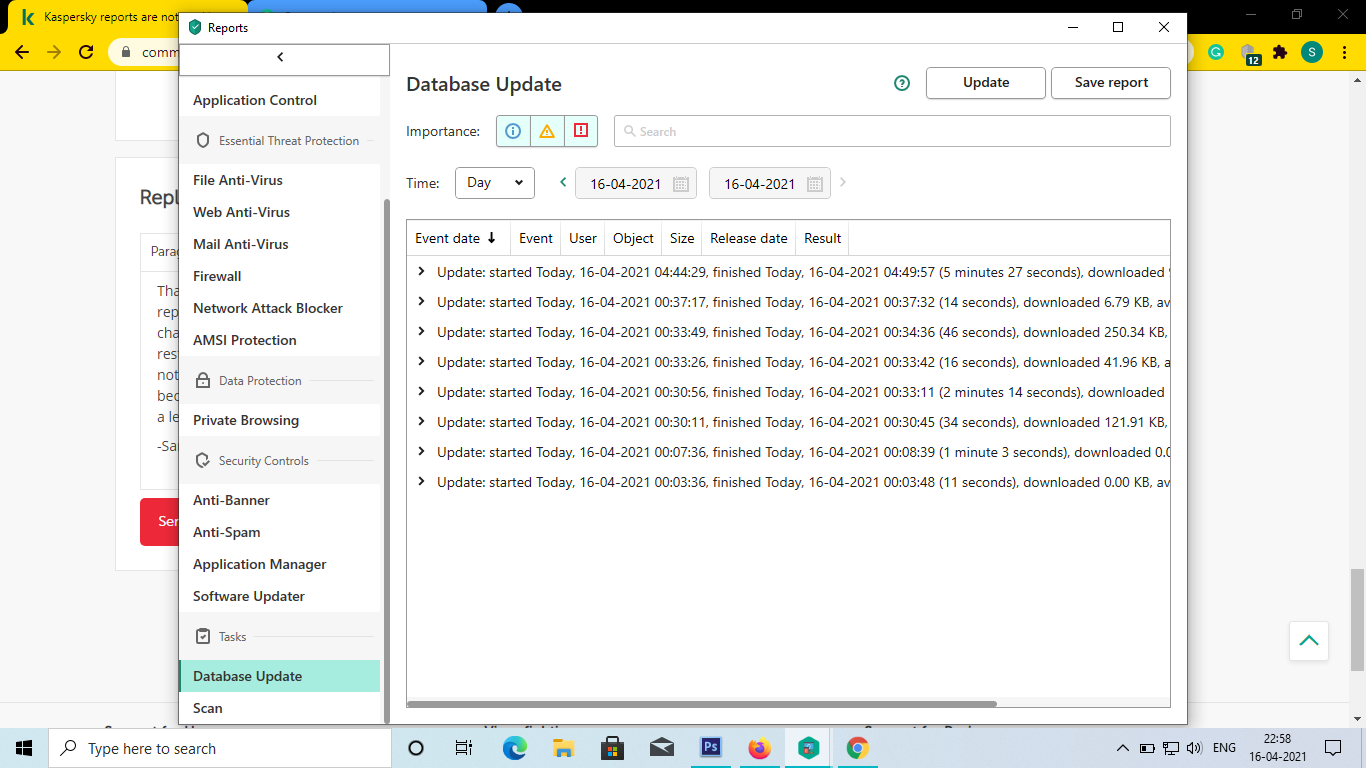The height and width of the screenshot is (768, 1366).
Task: Reload the page in Chrome
Action: 86,52
